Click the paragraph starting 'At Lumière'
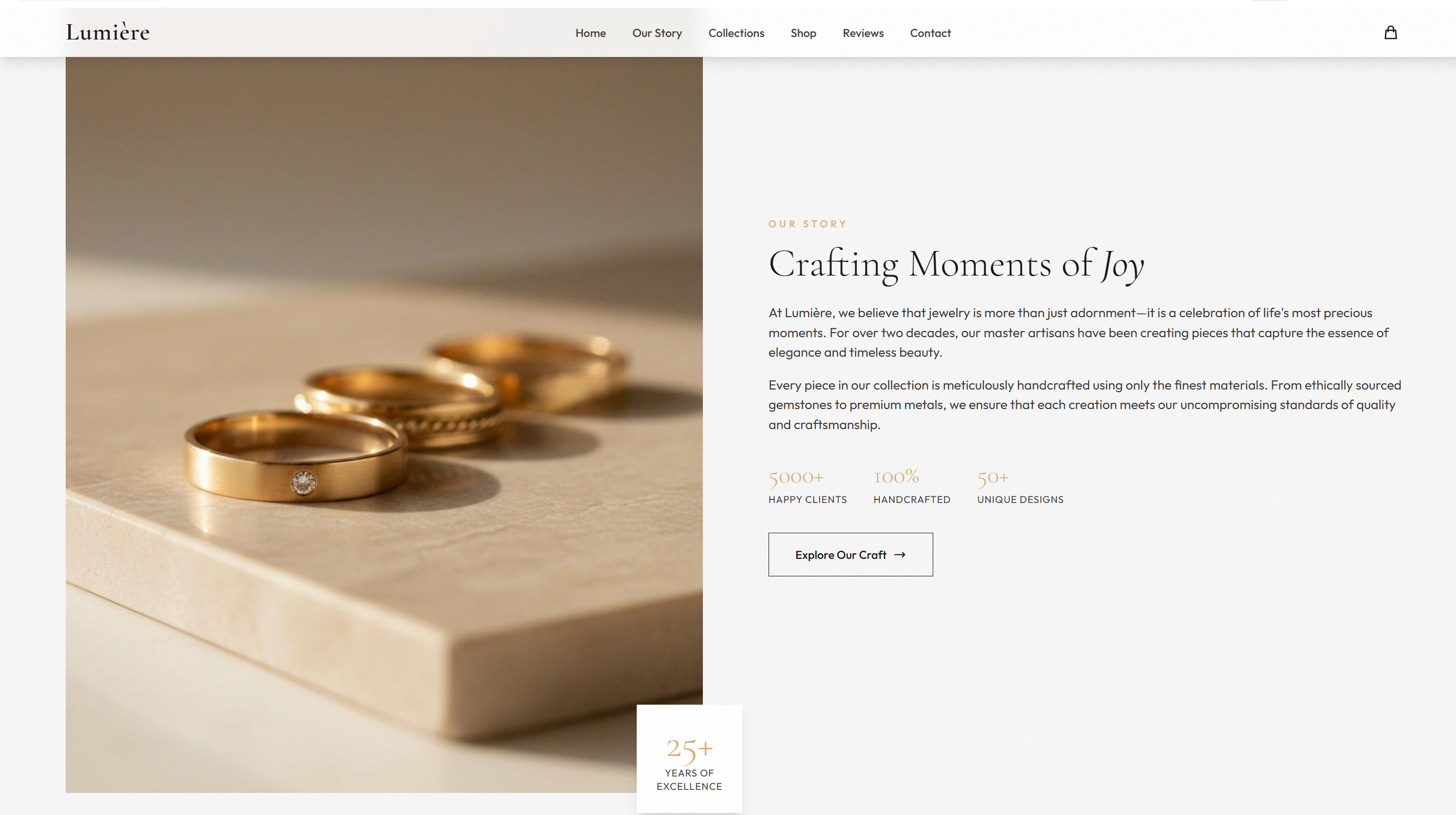Screen dimensions: 1456x815 (x=1078, y=333)
